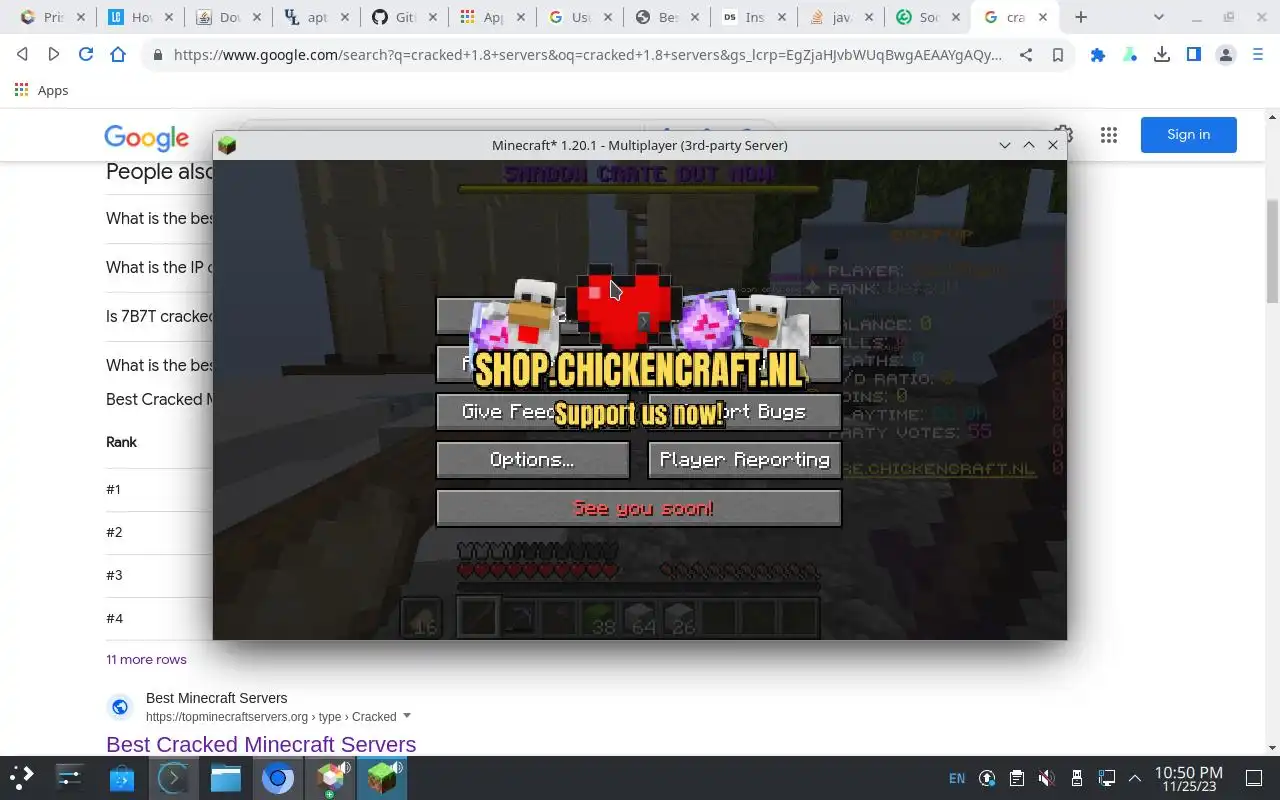Image resolution: width=1280 pixels, height=800 pixels.
Task: Switch to Prism Launcher cube taskbar icon
Action: [x=330, y=777]
